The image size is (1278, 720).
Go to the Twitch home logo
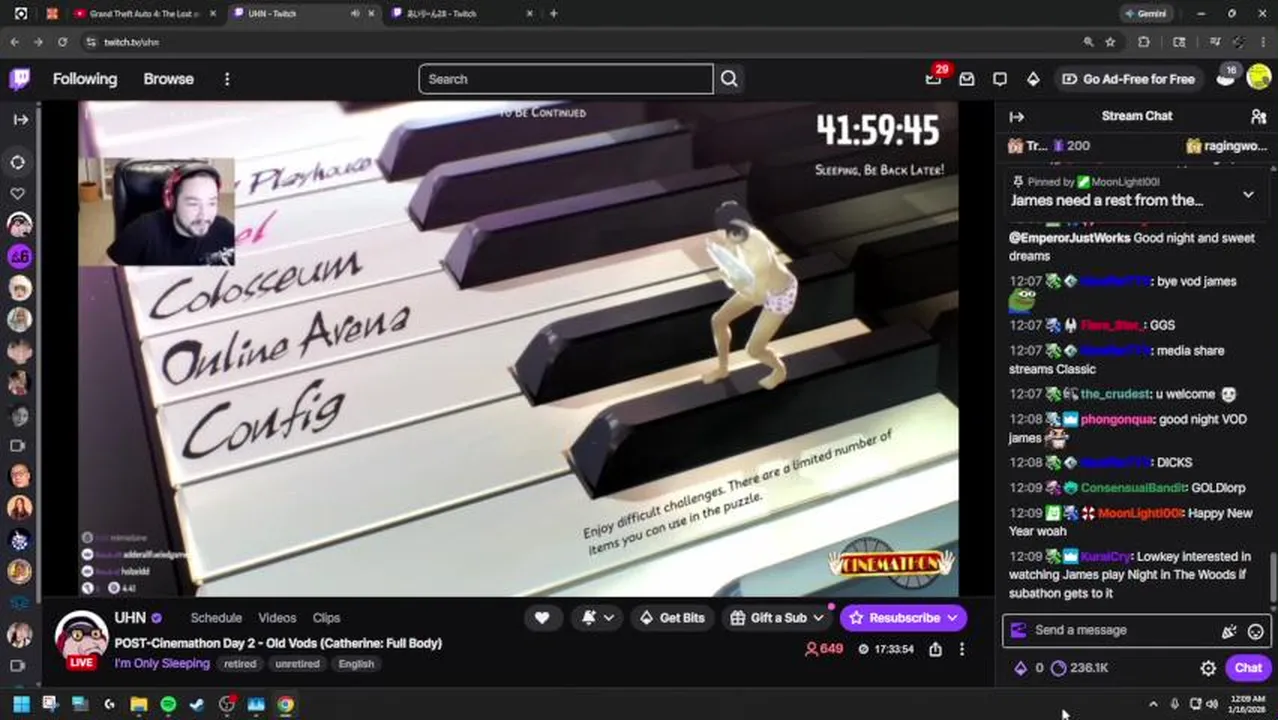(19, 79)
